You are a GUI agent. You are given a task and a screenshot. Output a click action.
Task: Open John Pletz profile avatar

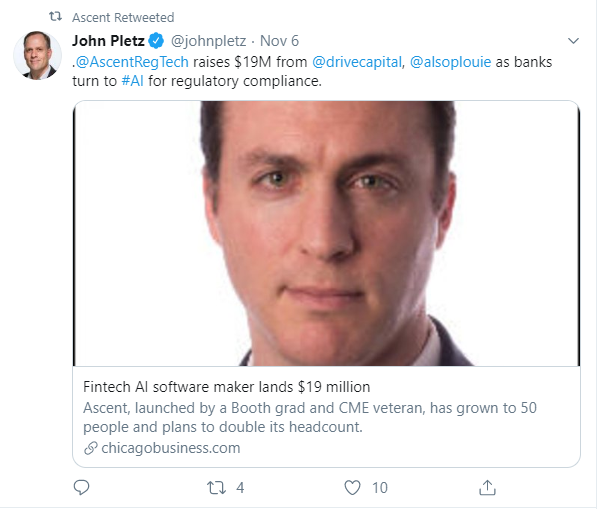37,55
